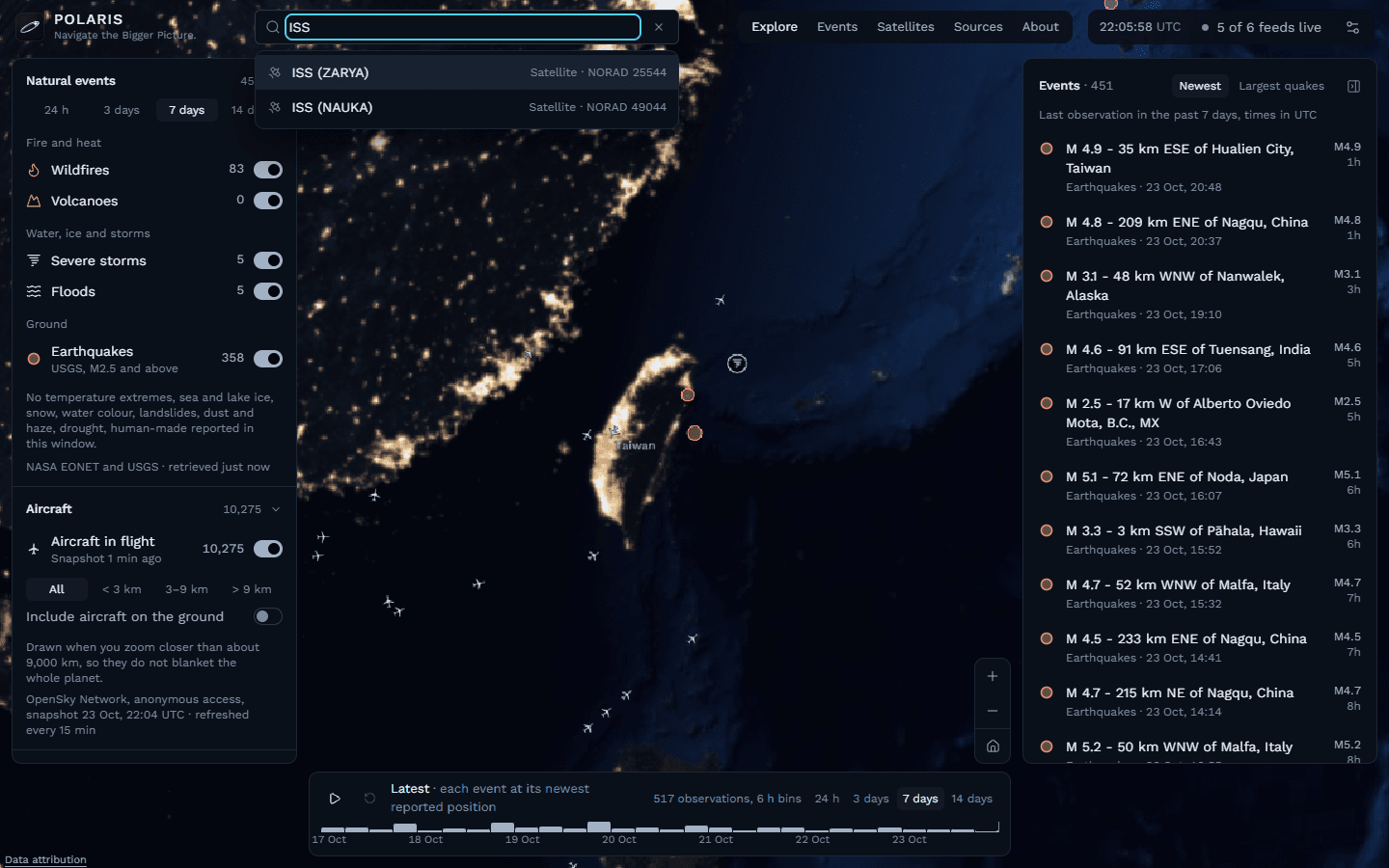Disable the Severe storms layer
Viewport: 1389px width, 868px height.
pyautogui.click(x=268, y=260)
